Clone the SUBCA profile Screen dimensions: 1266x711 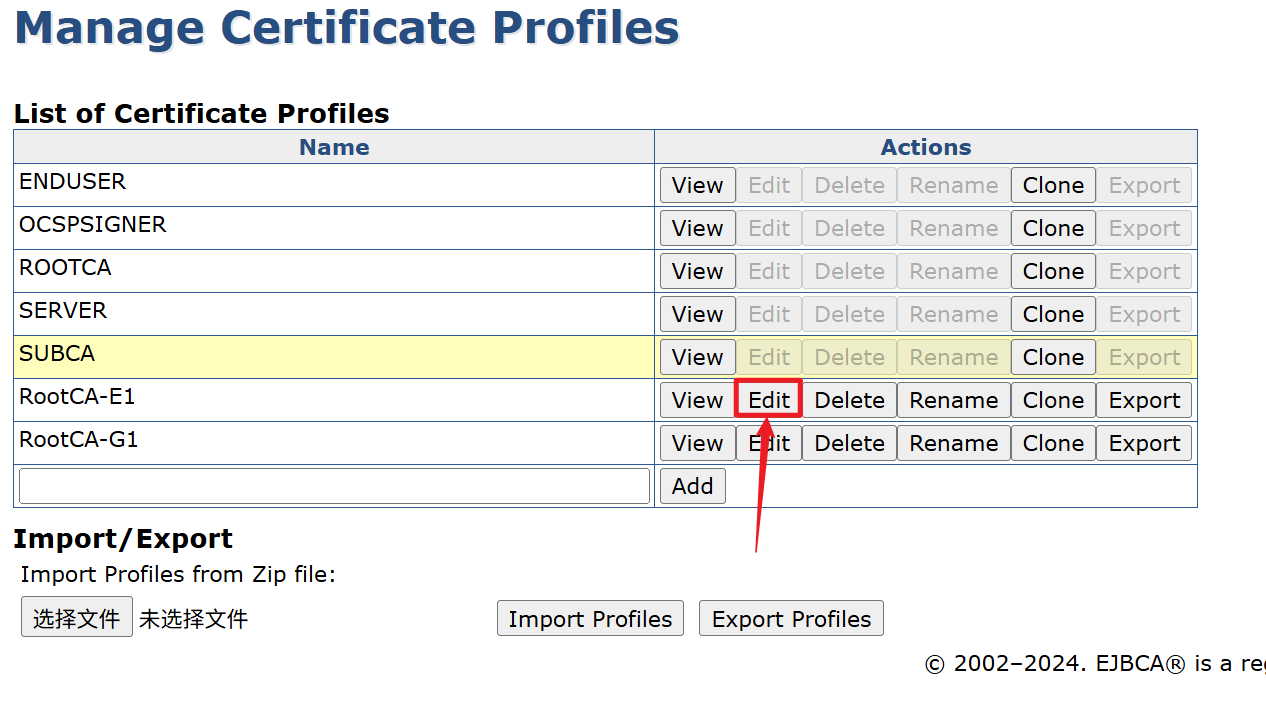[1053, 358]
